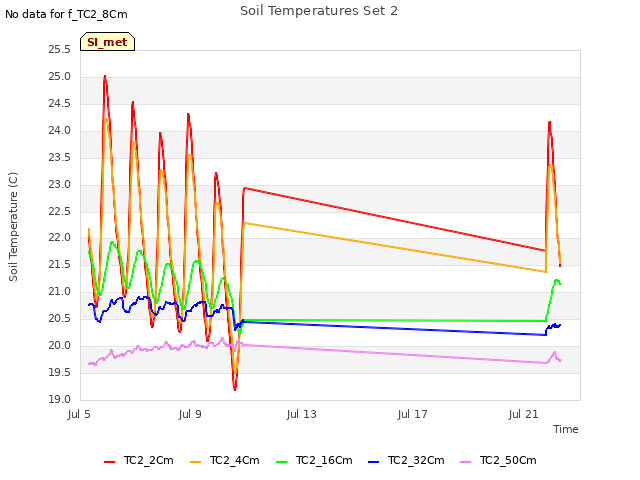The image size is (640, 480).
Task: Click the 23.0 y-axis label
Action: (x=60, y=184)
